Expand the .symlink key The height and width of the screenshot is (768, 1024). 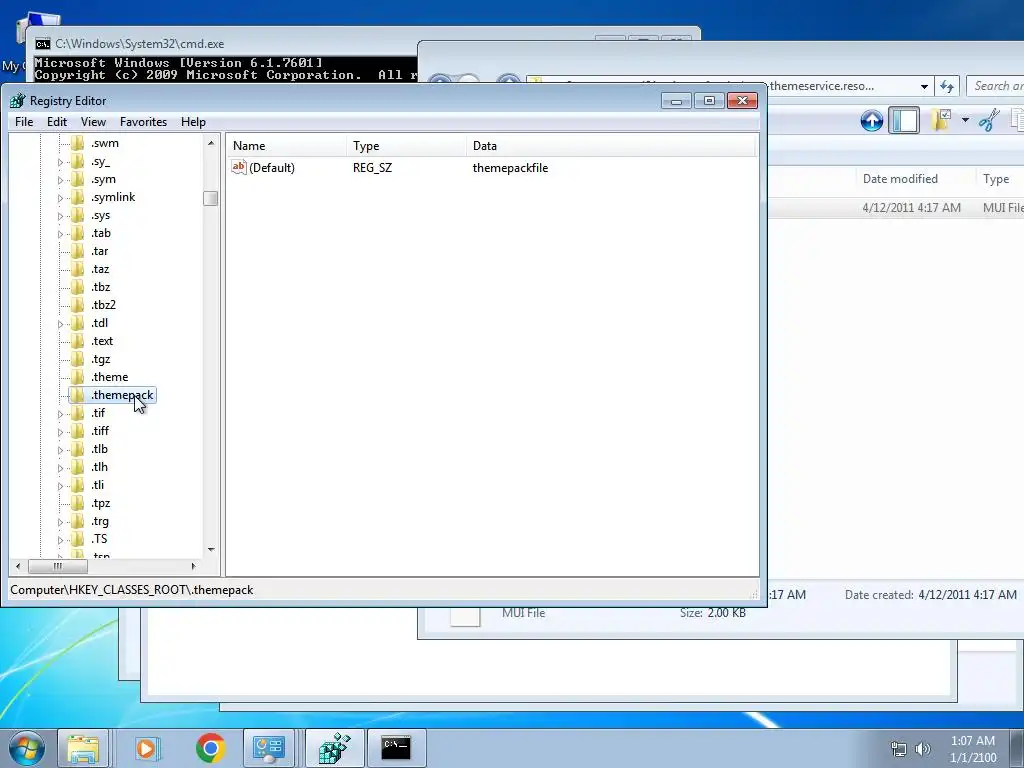(x=60, y=198)
